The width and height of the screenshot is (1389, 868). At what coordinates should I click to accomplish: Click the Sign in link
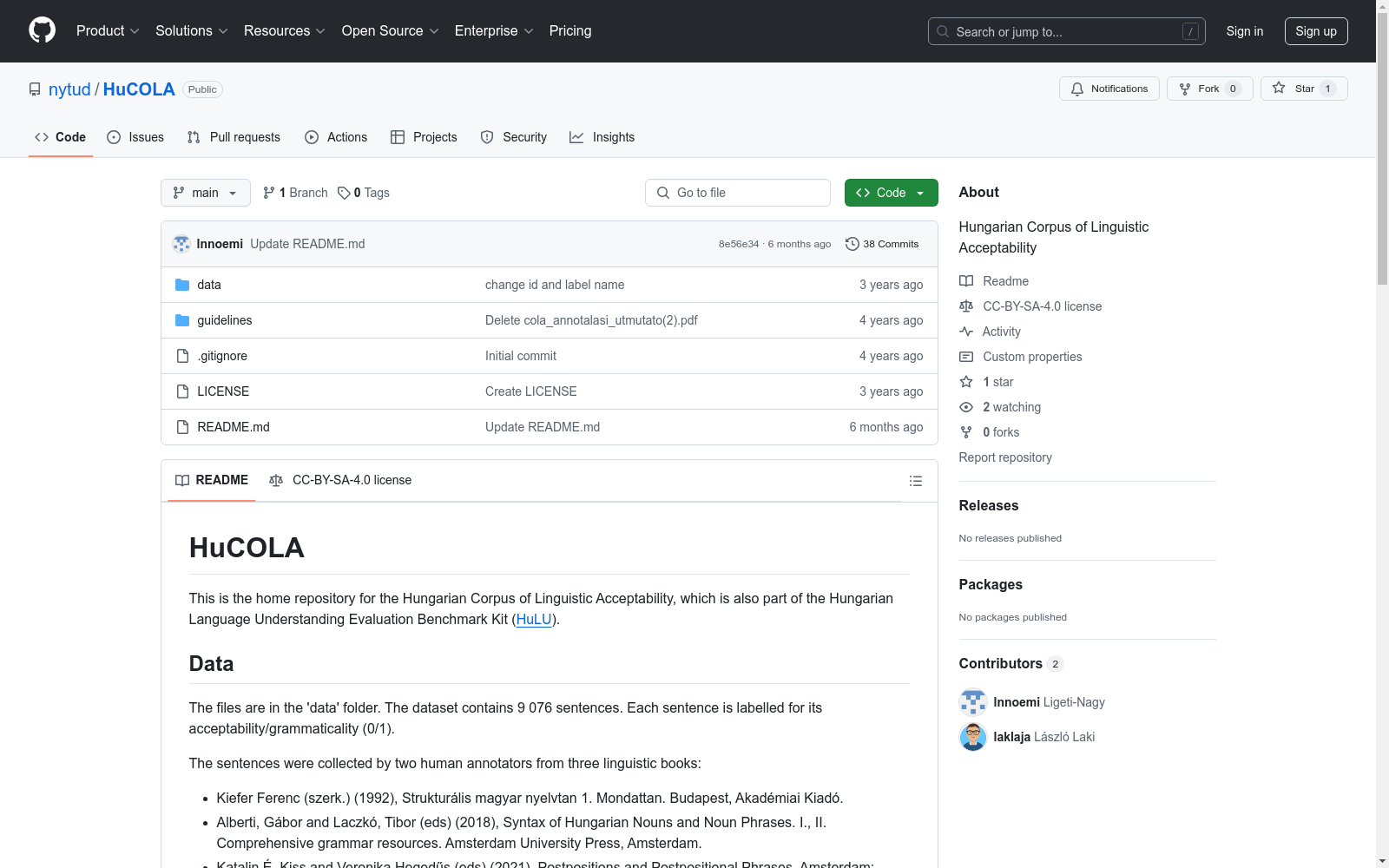pos(1245,31)
